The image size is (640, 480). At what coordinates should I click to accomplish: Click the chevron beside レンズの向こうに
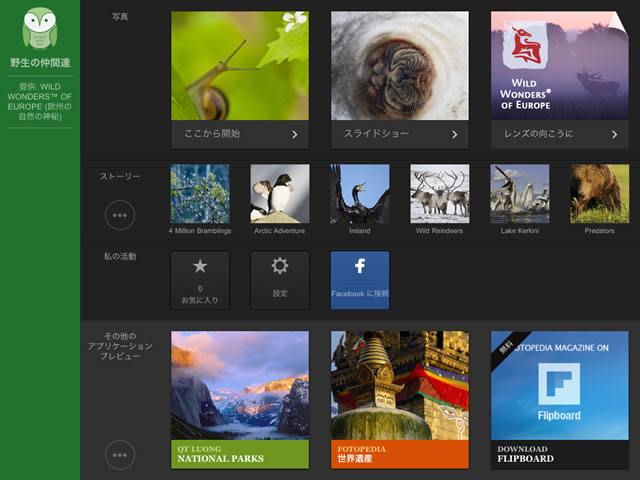(x=614, y=134)
